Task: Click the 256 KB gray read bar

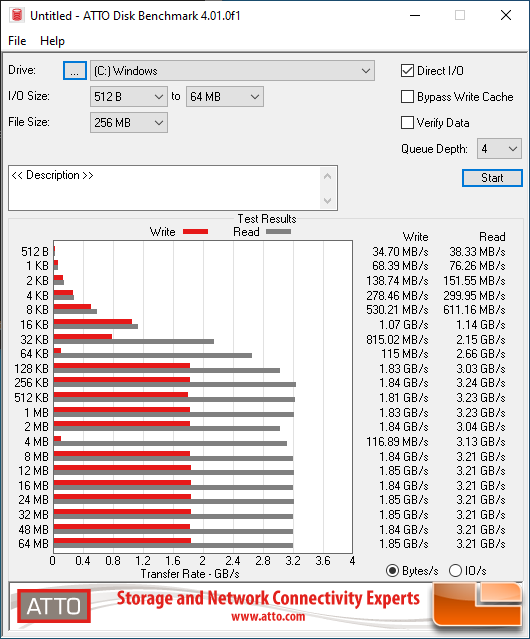Action: 175,384
